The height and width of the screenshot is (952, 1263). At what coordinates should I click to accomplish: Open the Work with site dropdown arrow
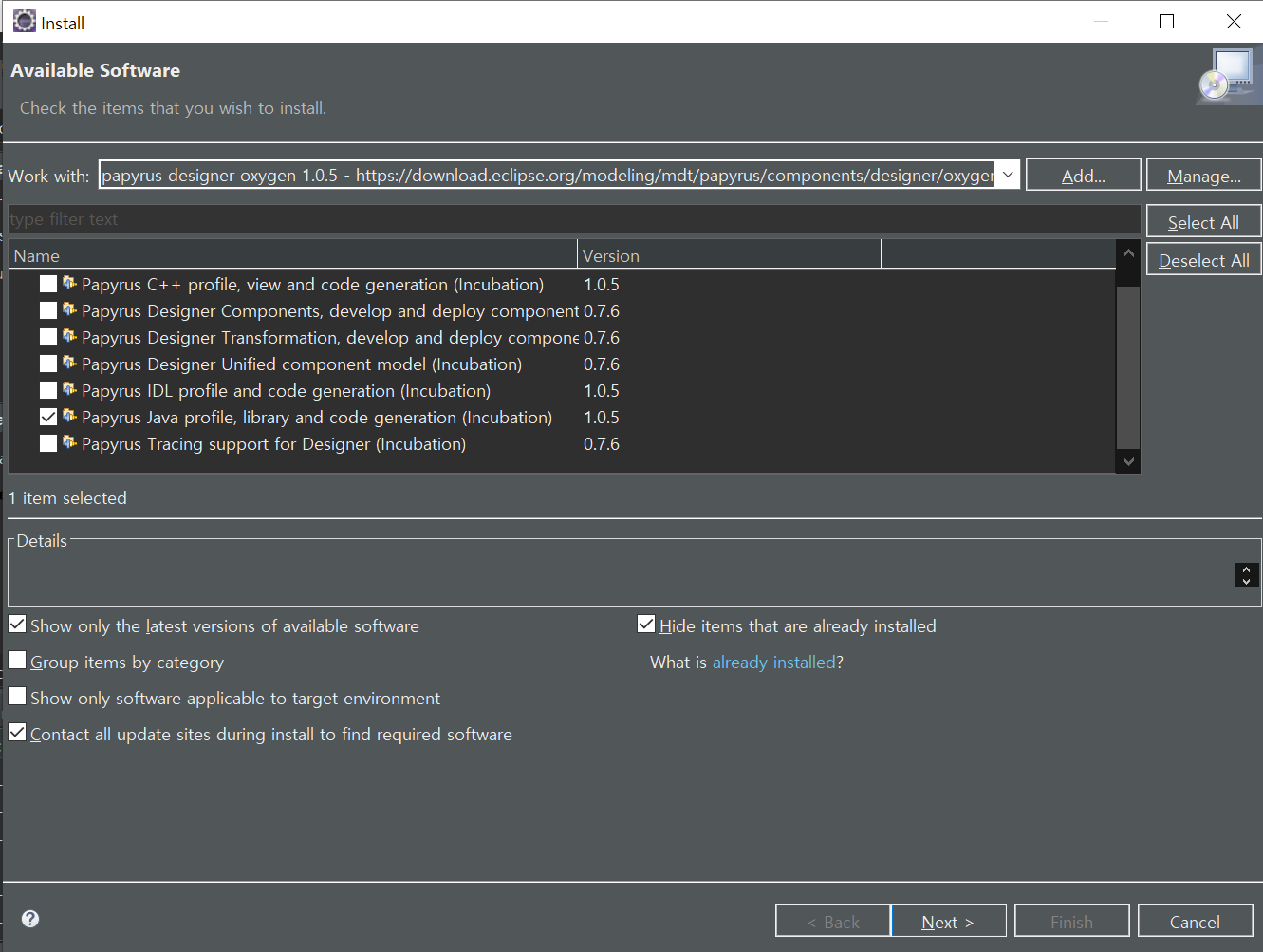tap(1007, 175)
